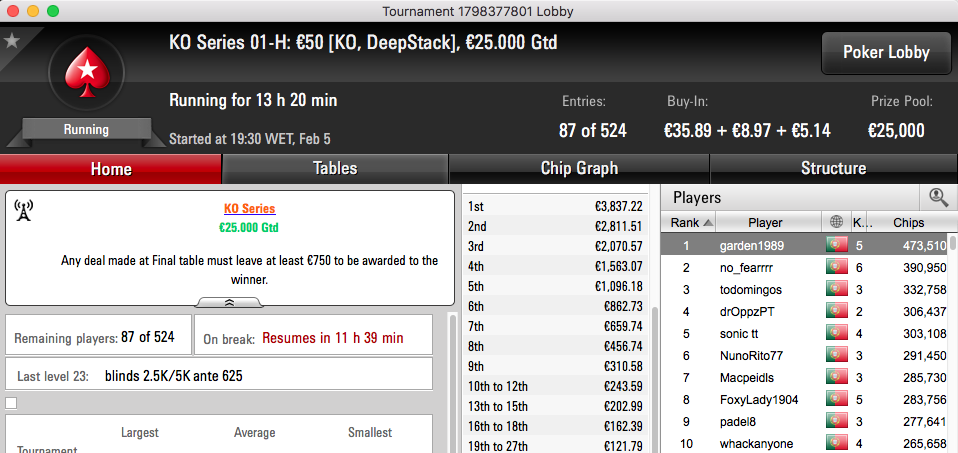The image size is (958, 453).
Task: Click the 5th place €1,096.18 row
Action: (555, 287)
